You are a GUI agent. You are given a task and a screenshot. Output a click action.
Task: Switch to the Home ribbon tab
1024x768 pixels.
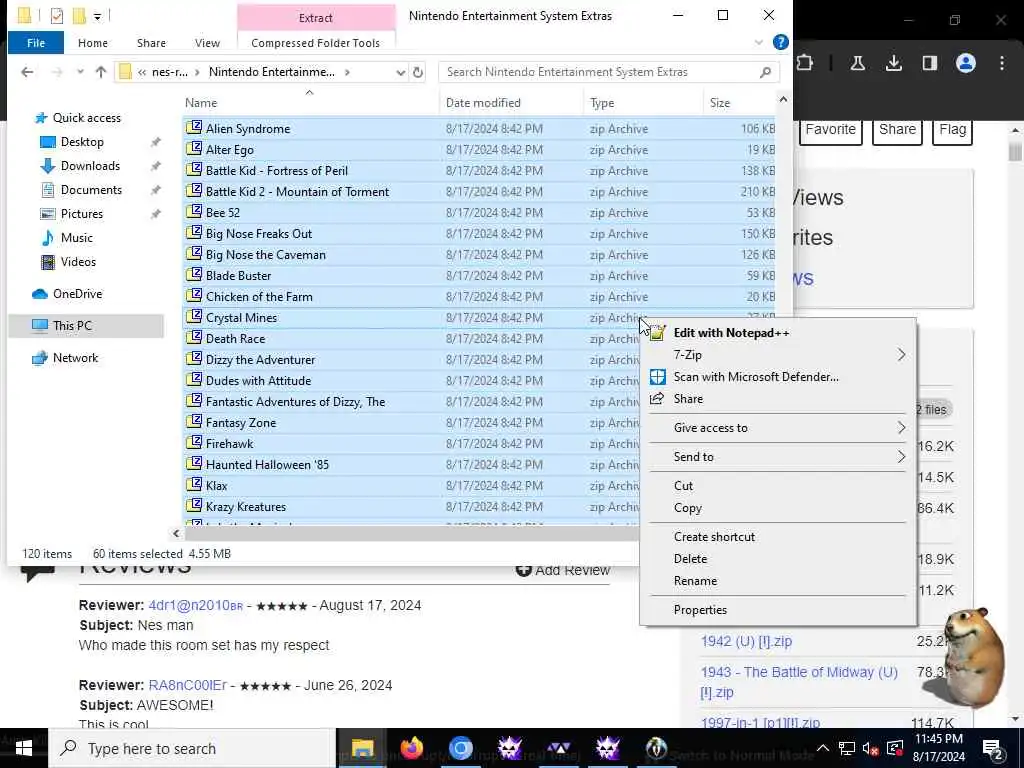93,43
